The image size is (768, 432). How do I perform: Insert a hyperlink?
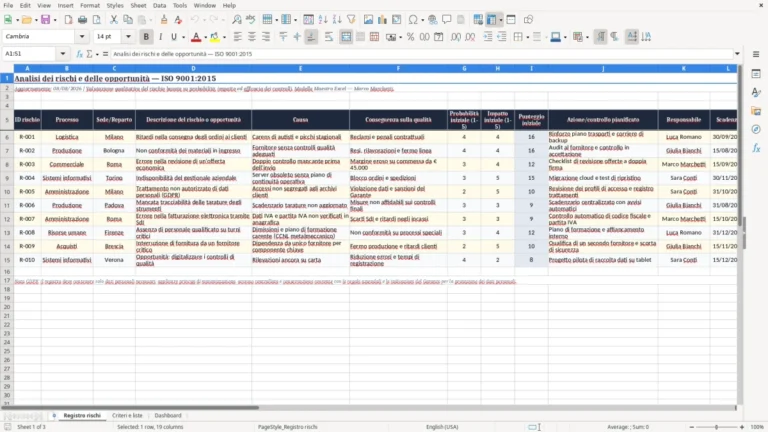(432, 20)
